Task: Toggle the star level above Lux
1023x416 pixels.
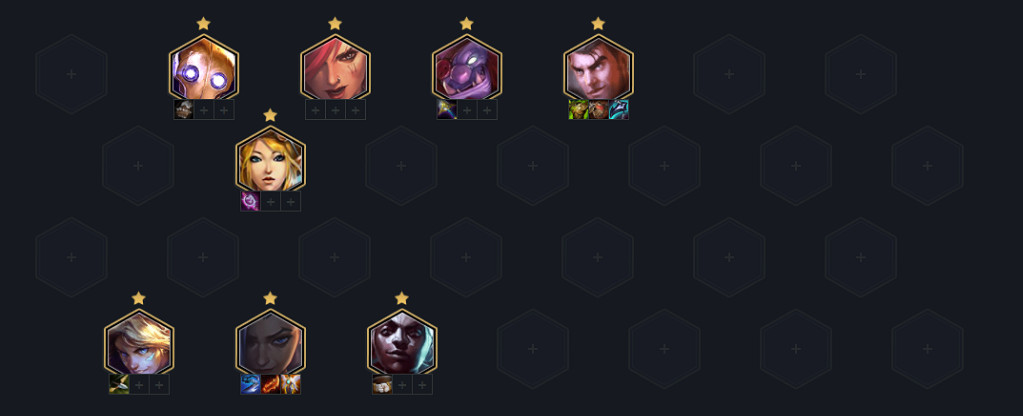Action: click(x=270, y=115)
